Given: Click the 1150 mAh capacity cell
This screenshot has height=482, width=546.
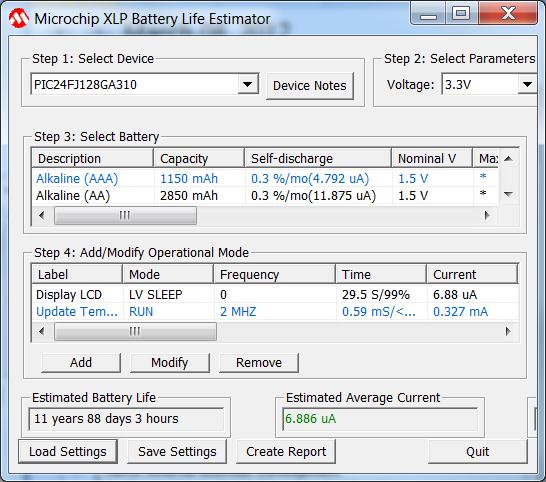Looking at the screenshot, I should (x=189, y=178).
